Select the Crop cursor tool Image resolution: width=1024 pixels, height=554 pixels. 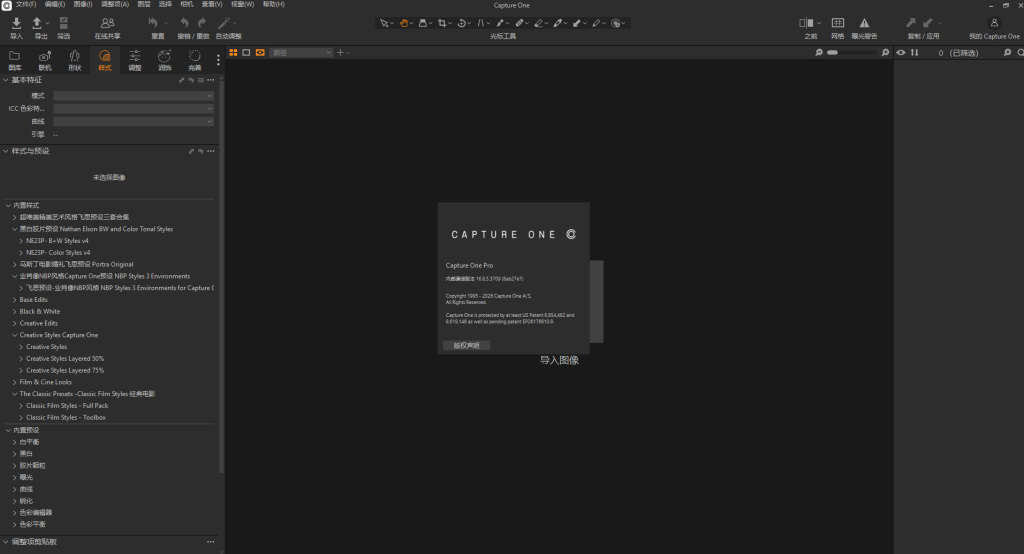point(442,23)
